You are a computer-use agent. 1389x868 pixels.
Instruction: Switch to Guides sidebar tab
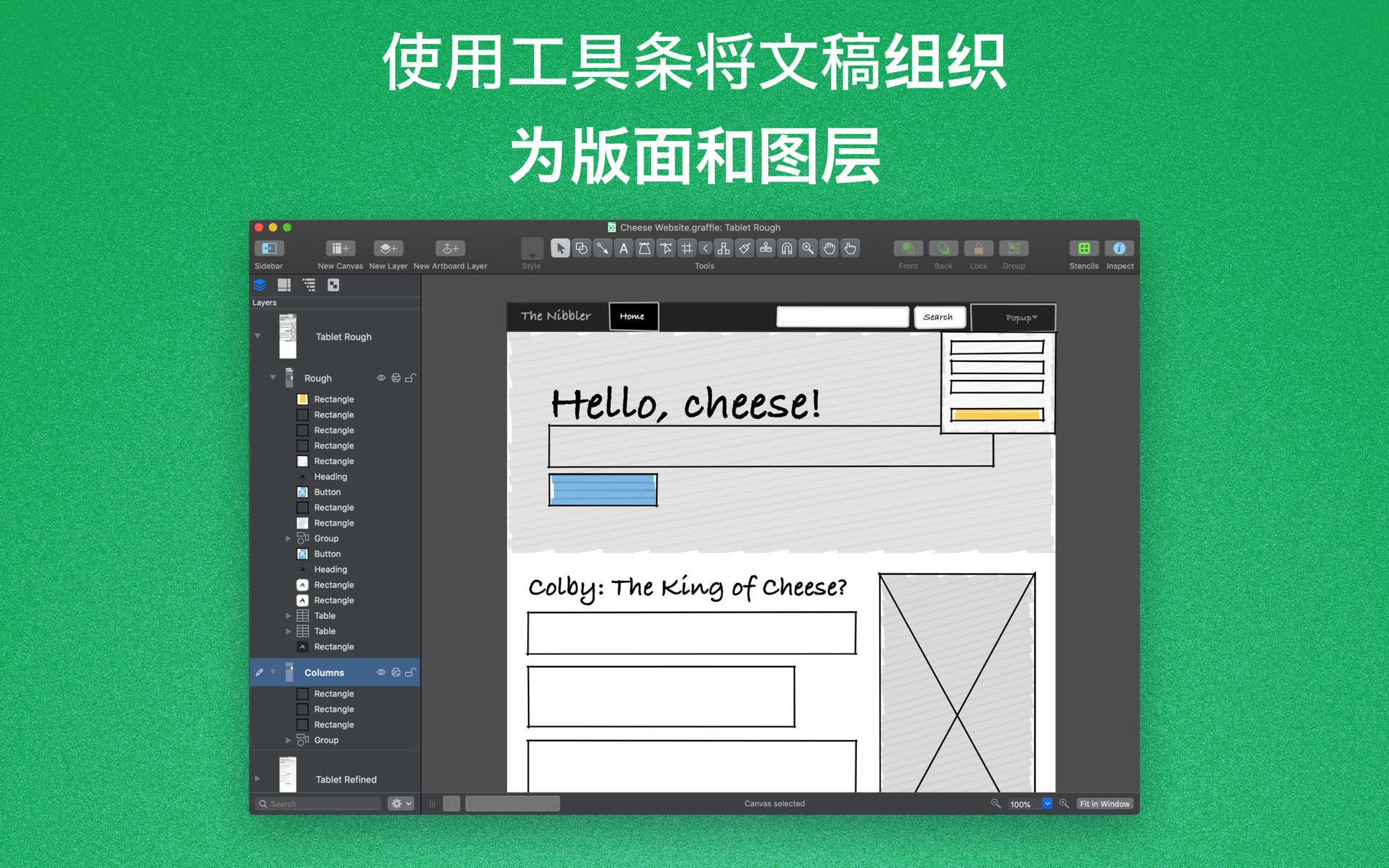(284, 285)
